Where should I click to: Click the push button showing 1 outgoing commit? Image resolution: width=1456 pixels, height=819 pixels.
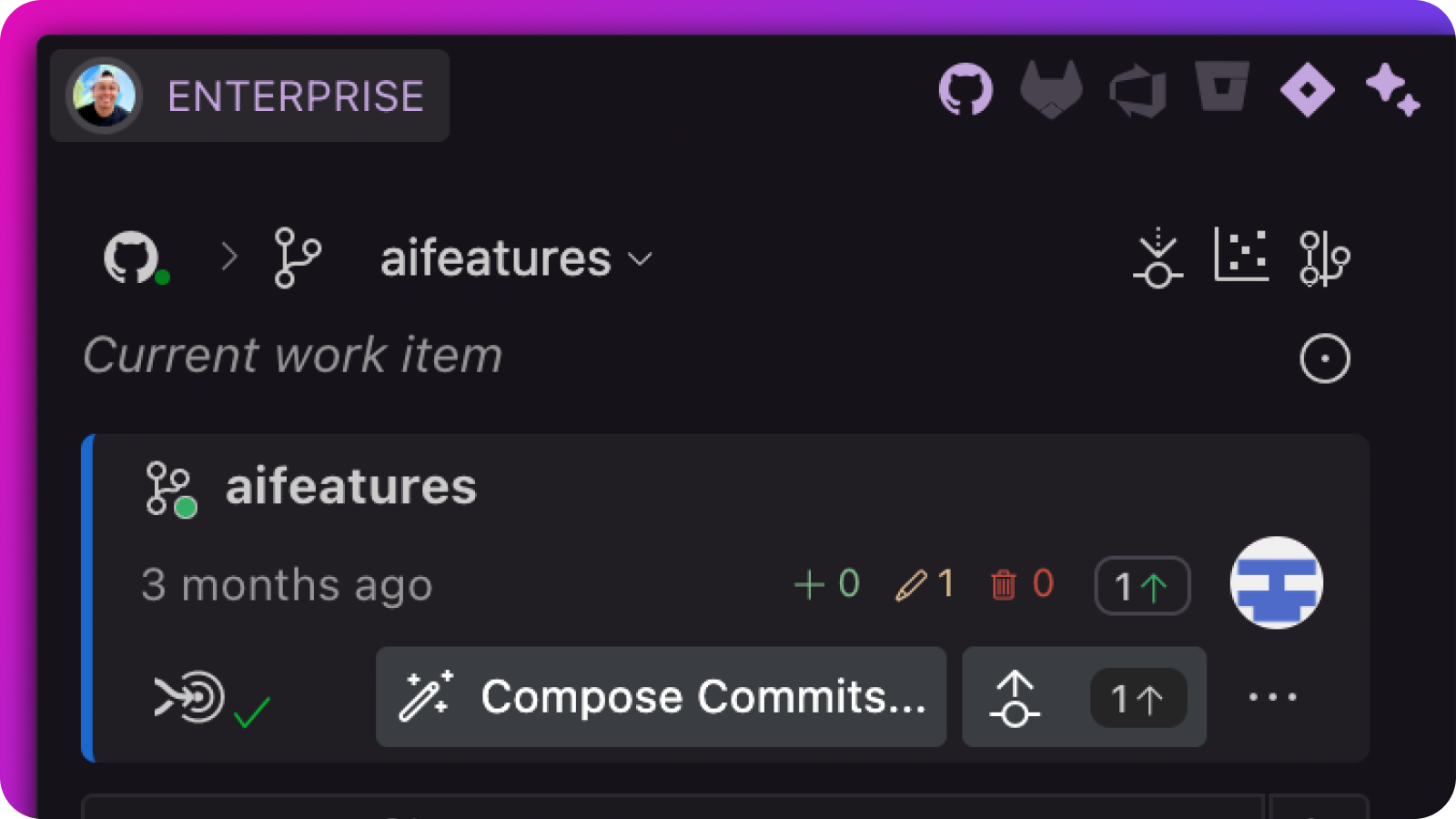pos(1083,696)
